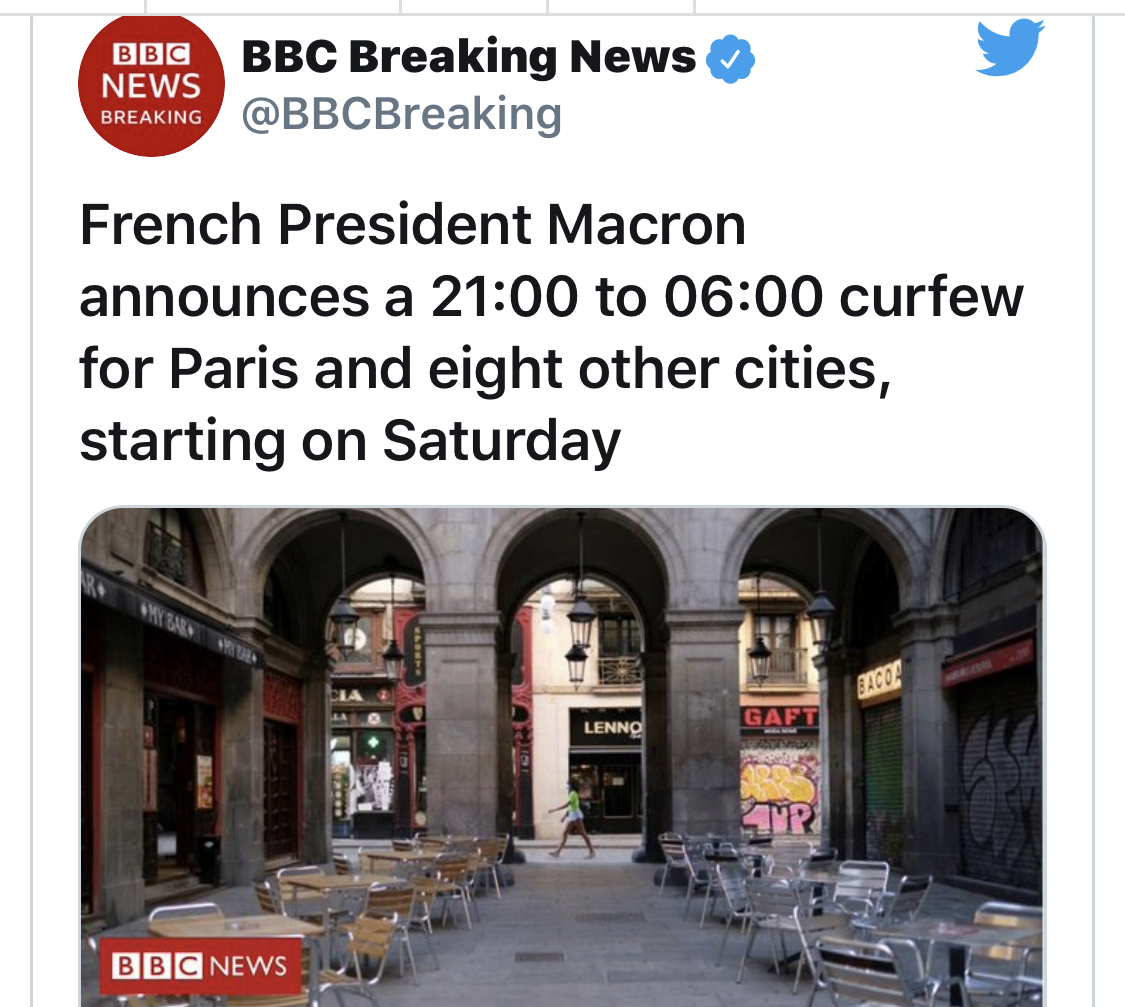The image size is (1125, 1007).
Task: Select the 'French President Macron' headline line
Action: (x=413, y=225)
